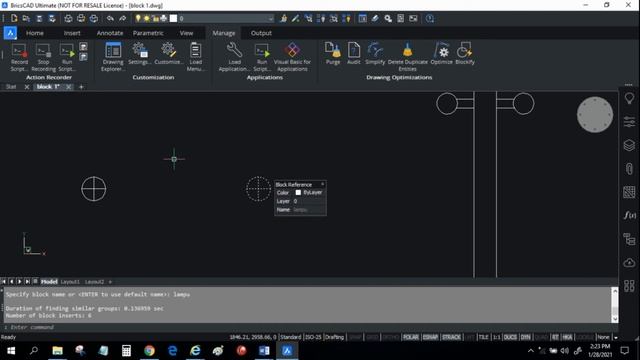Image resolution: width=640 pixels, height=360 pixels.
Task: Open the Settings dialog icon
Action: pyautogui.click(x=140, y=51)
